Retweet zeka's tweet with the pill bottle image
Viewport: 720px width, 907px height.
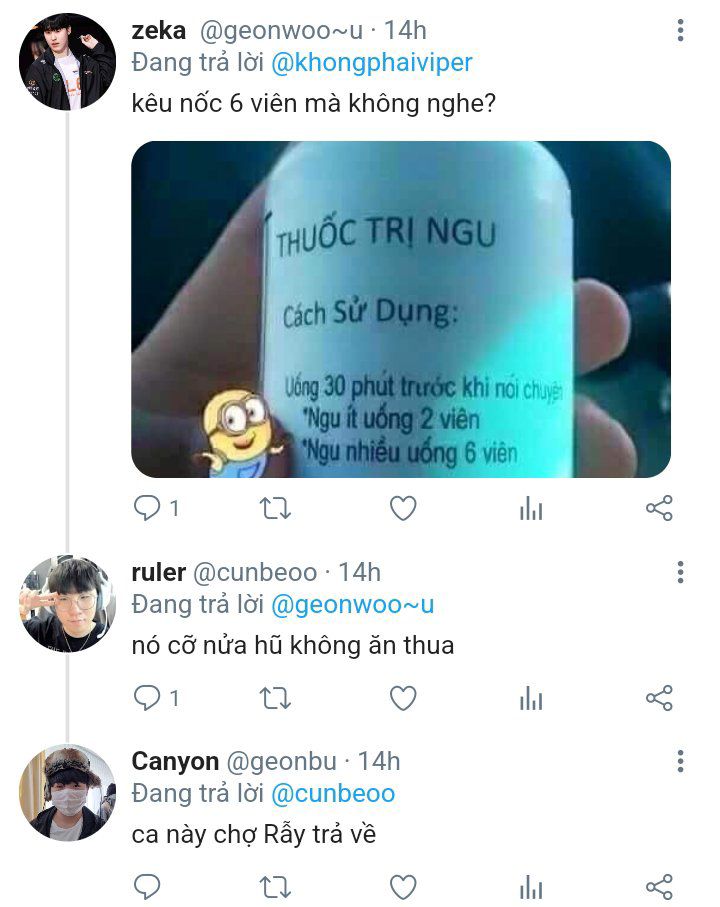click(275, 509)
